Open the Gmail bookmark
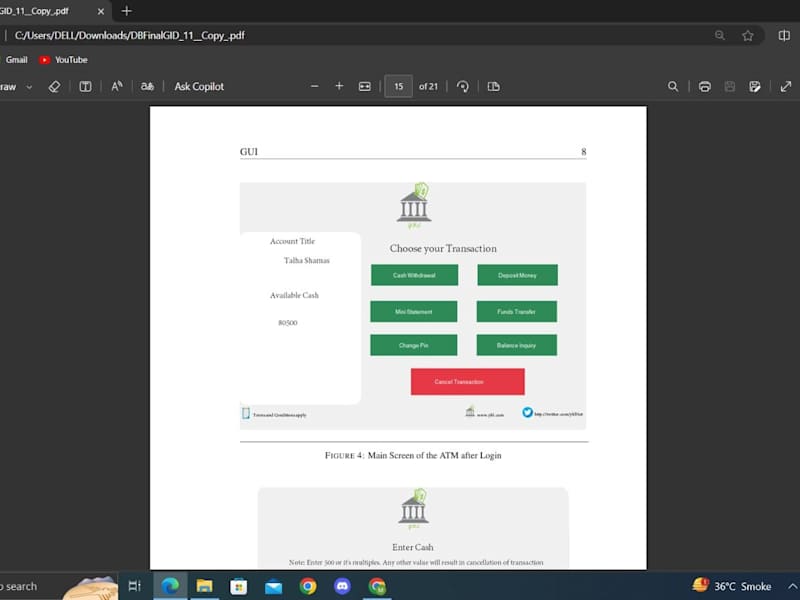 pyautogui.click(x=16, y=60)
